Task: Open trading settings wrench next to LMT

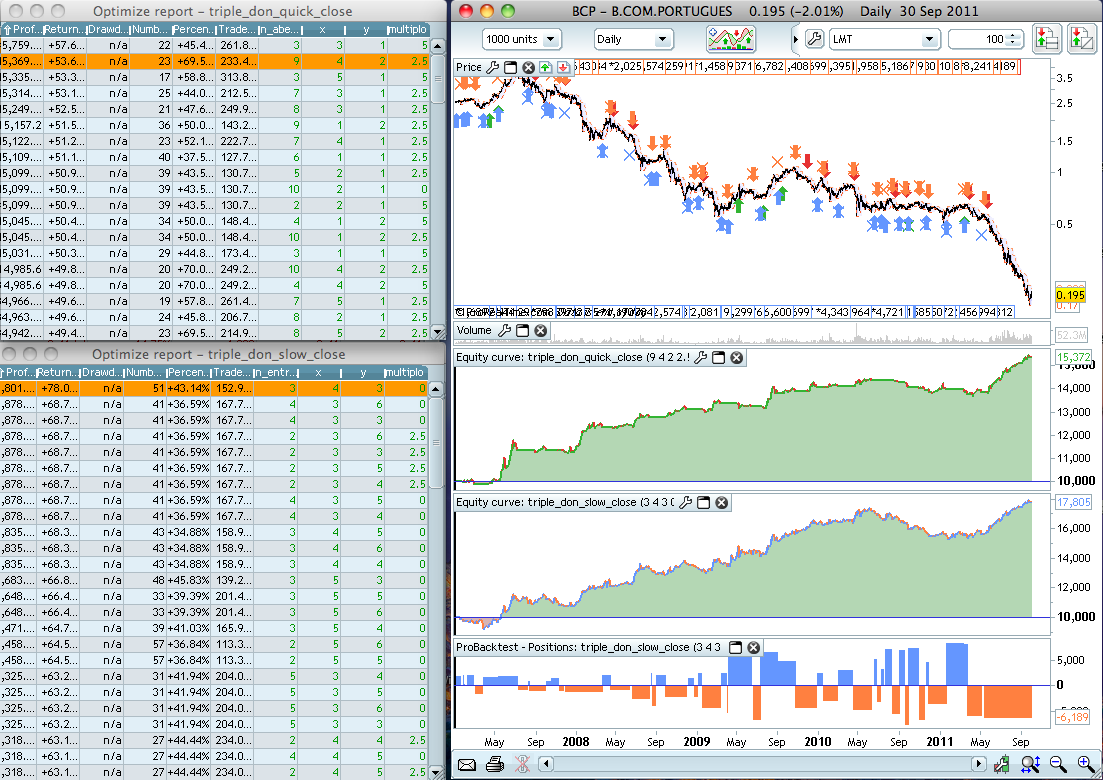Action: pos(814,39)
